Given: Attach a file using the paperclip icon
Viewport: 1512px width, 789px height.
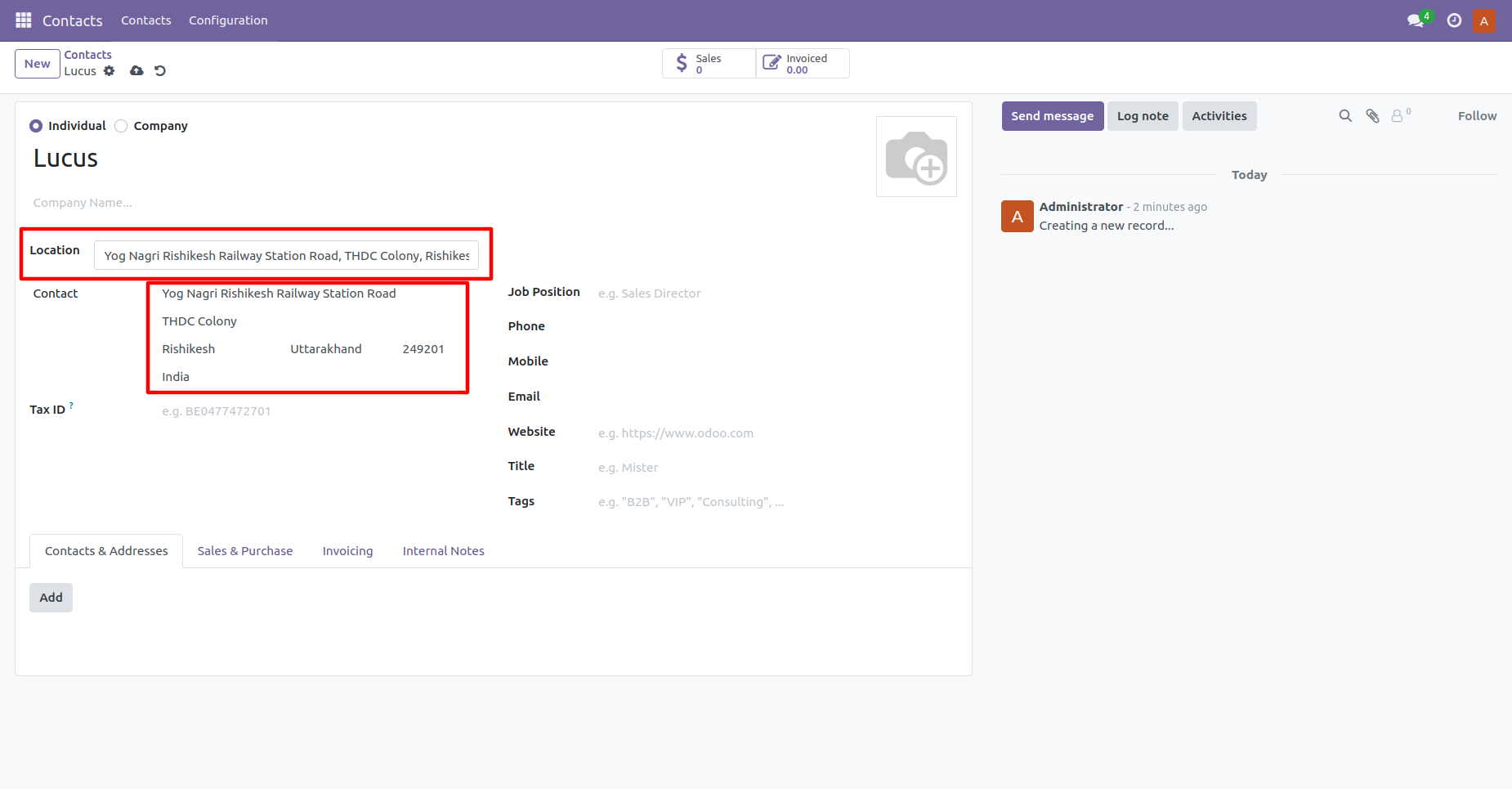Looking at the screenshot, I should tap(1372, 115).
